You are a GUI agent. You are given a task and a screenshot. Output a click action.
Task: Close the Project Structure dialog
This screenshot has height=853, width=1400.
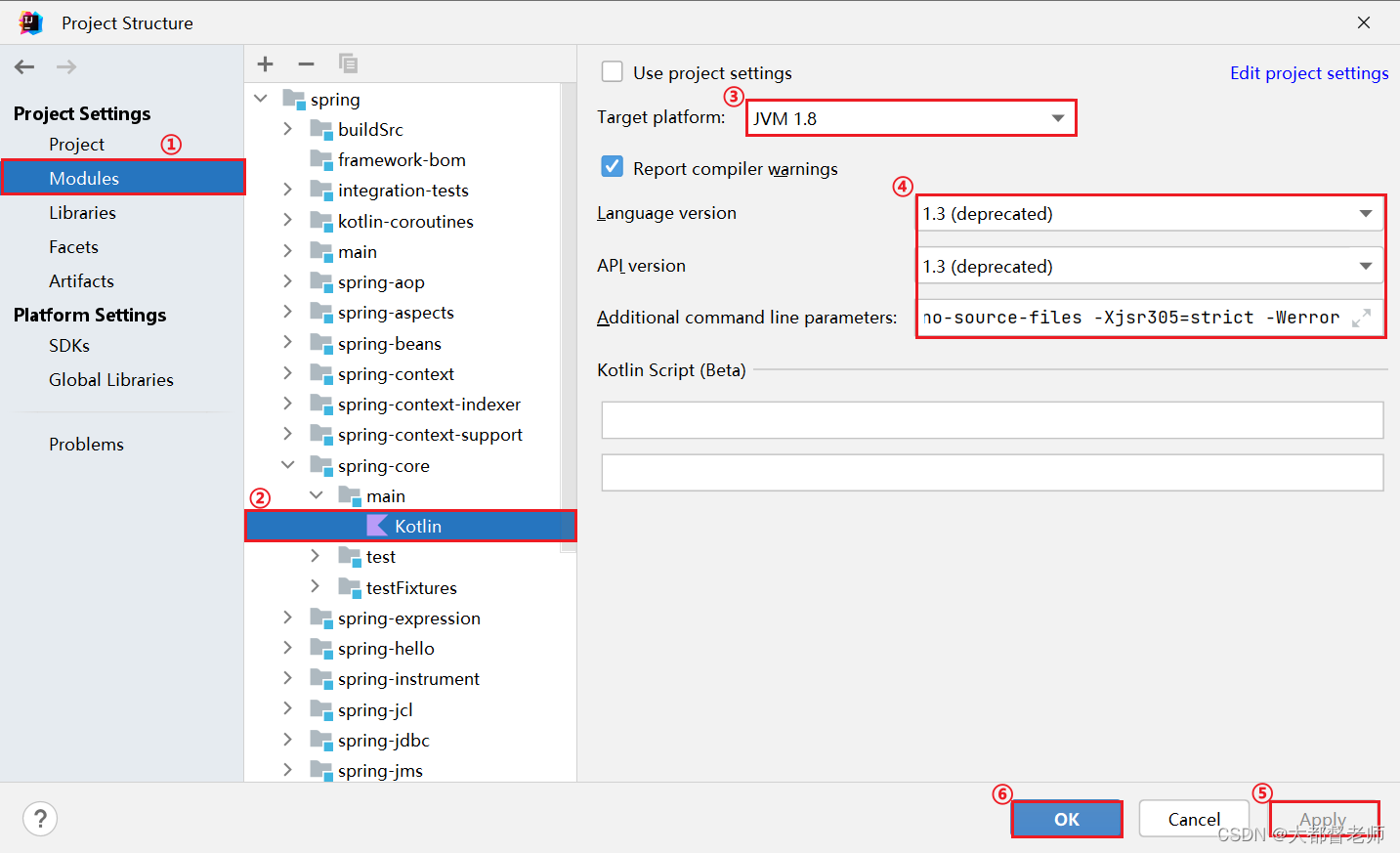pos(1364,22)
